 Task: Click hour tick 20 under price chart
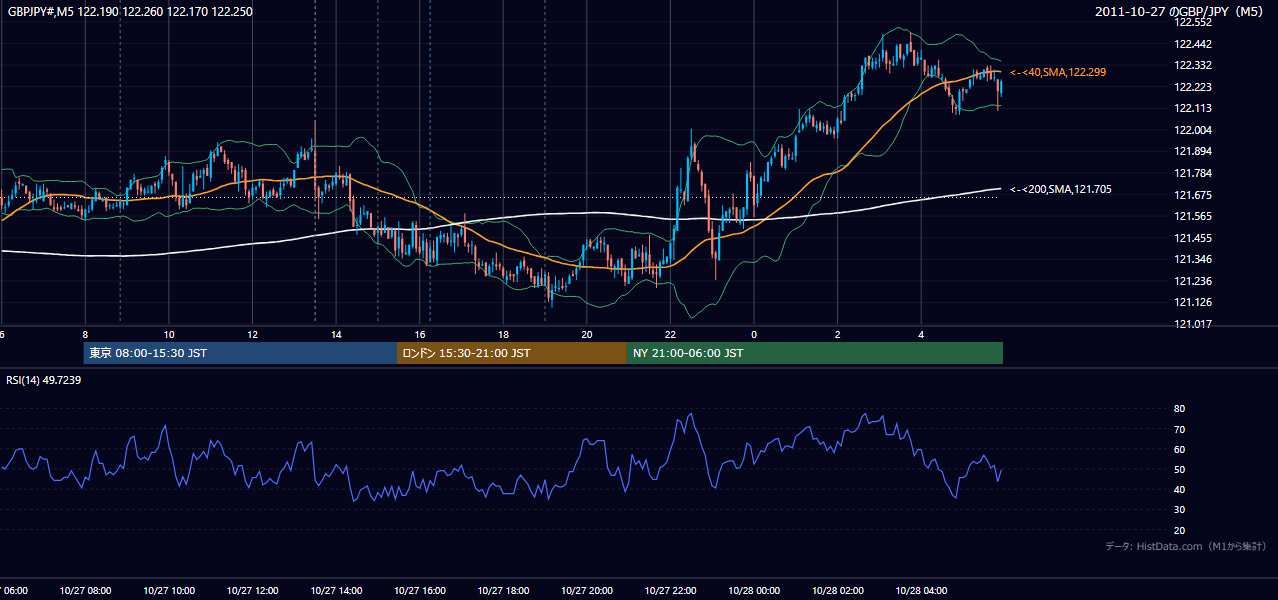587,335
